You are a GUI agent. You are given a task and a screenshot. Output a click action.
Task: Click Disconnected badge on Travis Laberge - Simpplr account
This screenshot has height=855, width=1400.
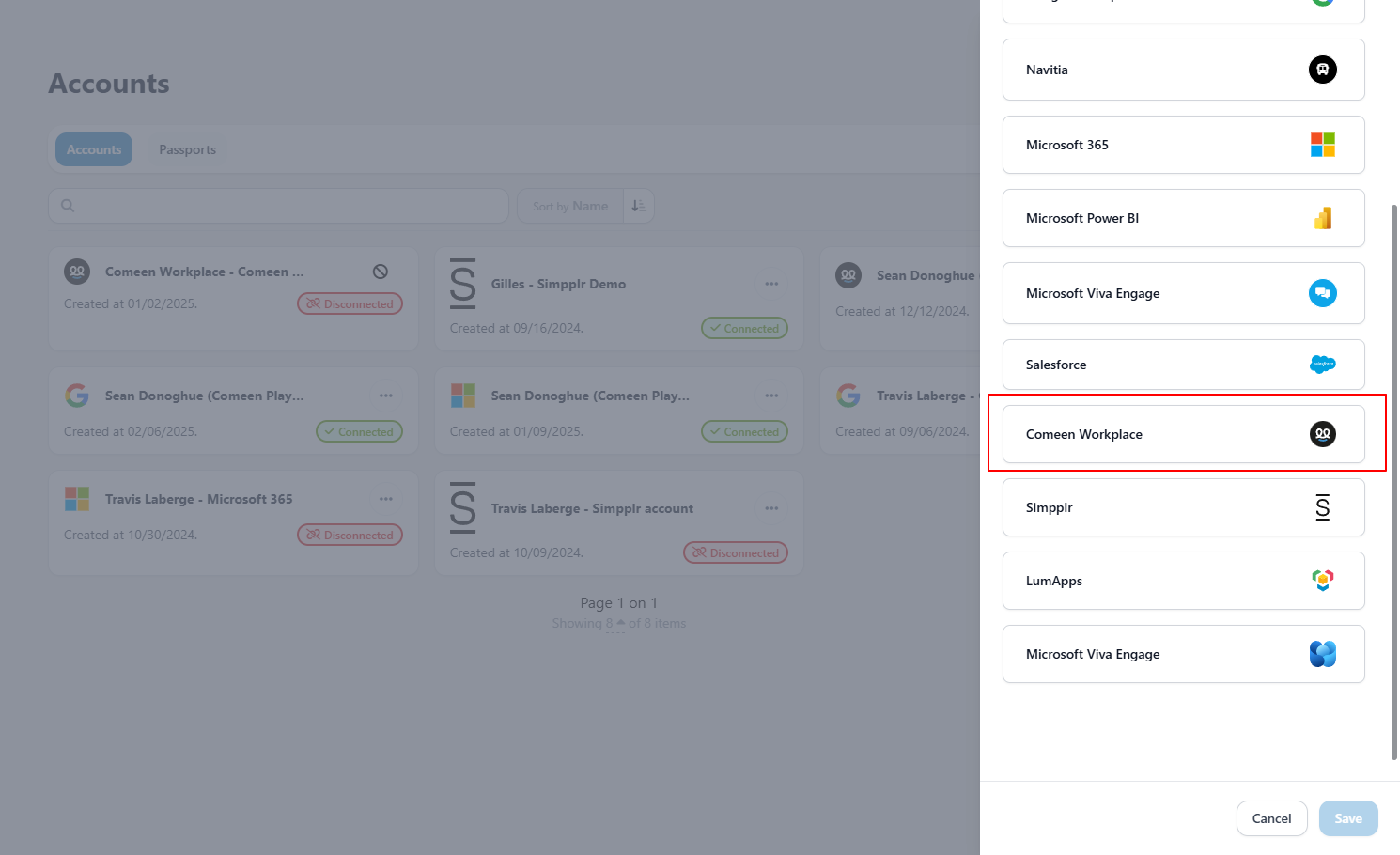click(736, 552)
